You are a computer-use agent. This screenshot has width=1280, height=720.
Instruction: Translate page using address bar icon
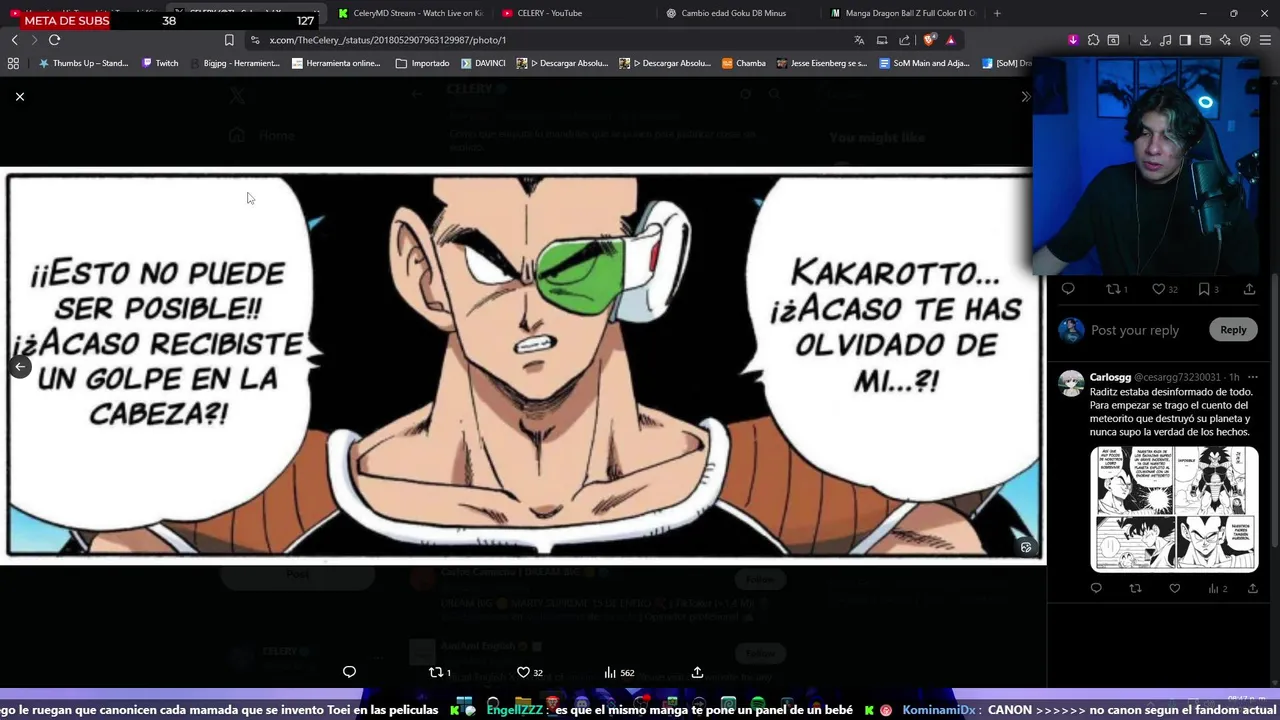coord(859,40)
